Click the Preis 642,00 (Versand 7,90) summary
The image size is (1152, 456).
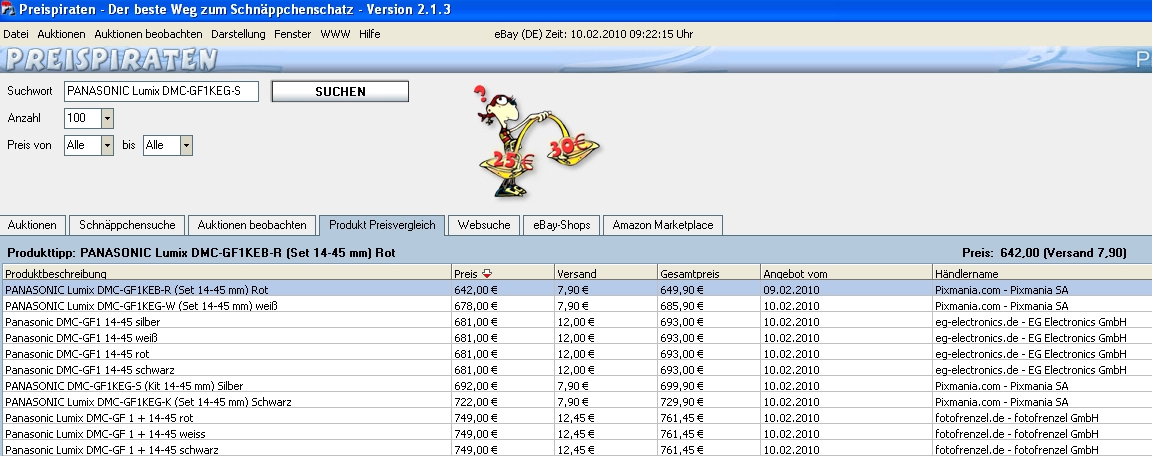point(1044,253)
